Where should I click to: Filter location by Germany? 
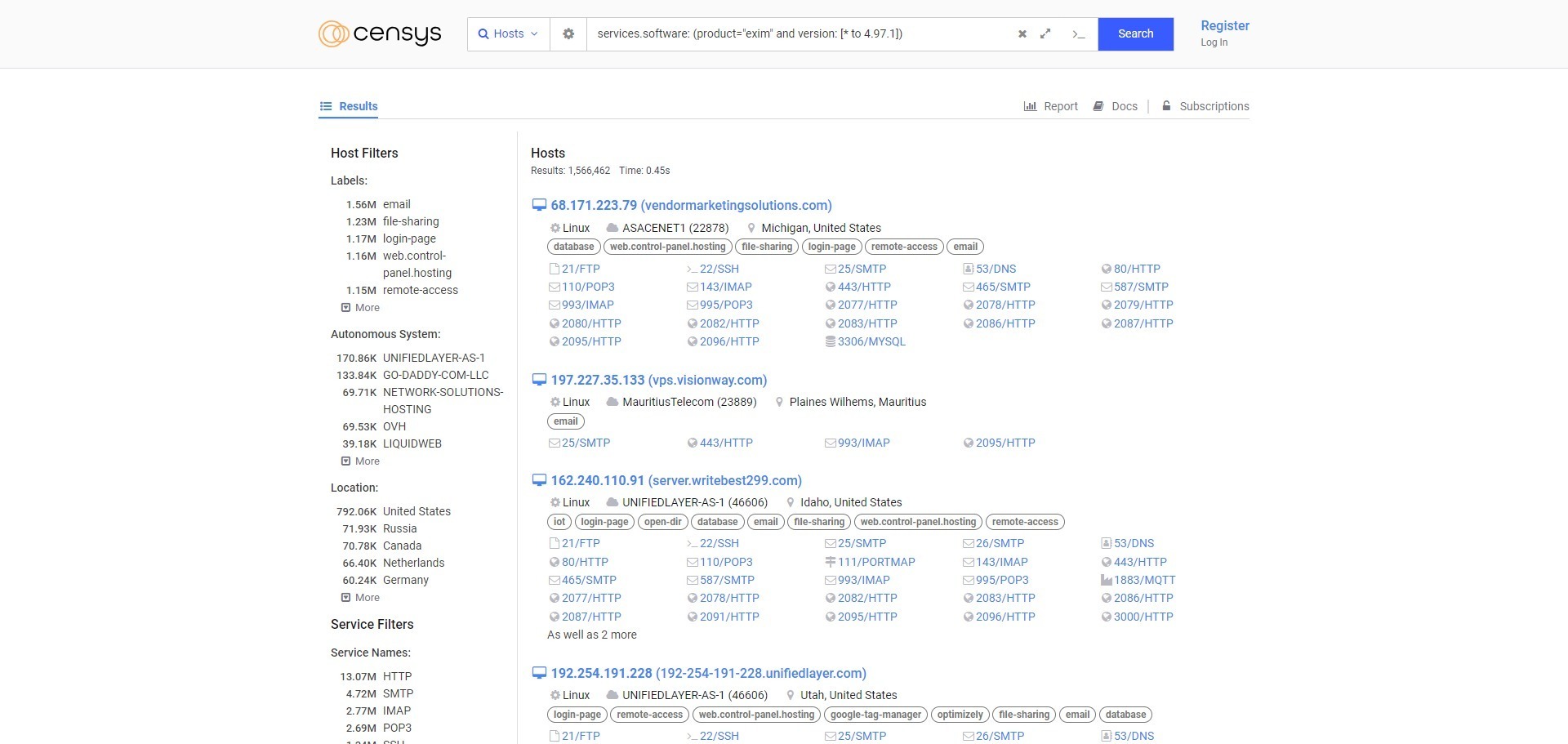click(x=405, y=580)
